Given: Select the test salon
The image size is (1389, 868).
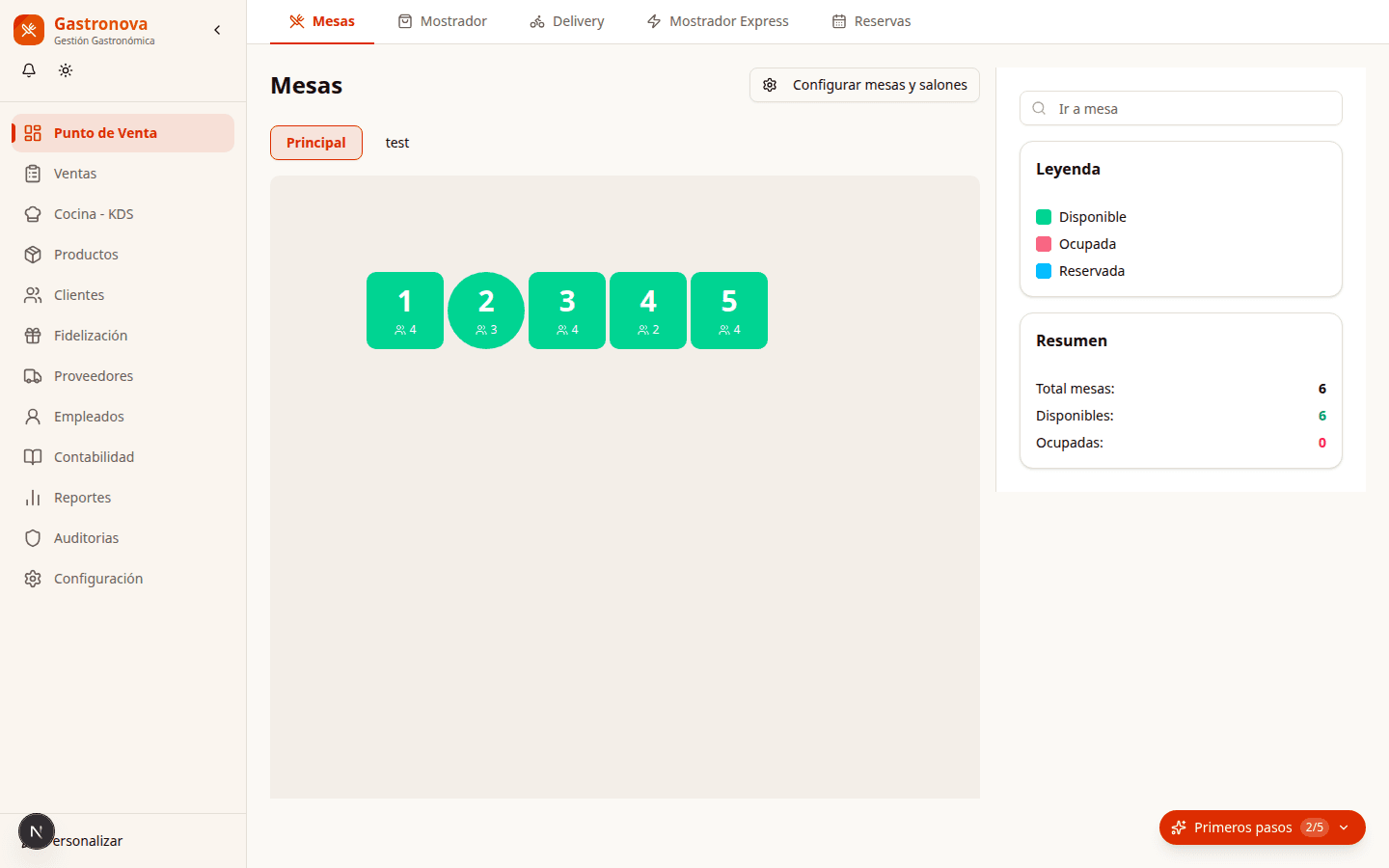Looking at the screenshot, I should (x=397, y=143).
